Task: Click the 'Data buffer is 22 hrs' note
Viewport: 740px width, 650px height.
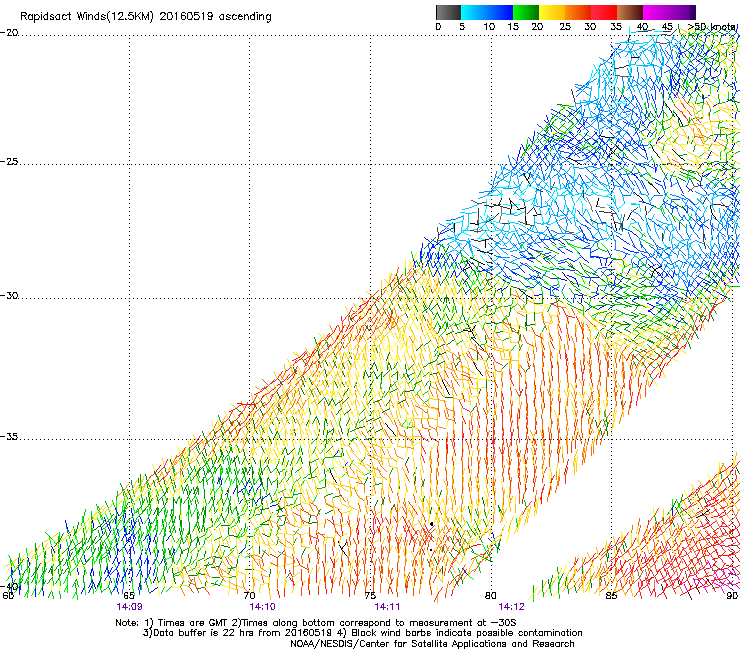Action: 203,633
